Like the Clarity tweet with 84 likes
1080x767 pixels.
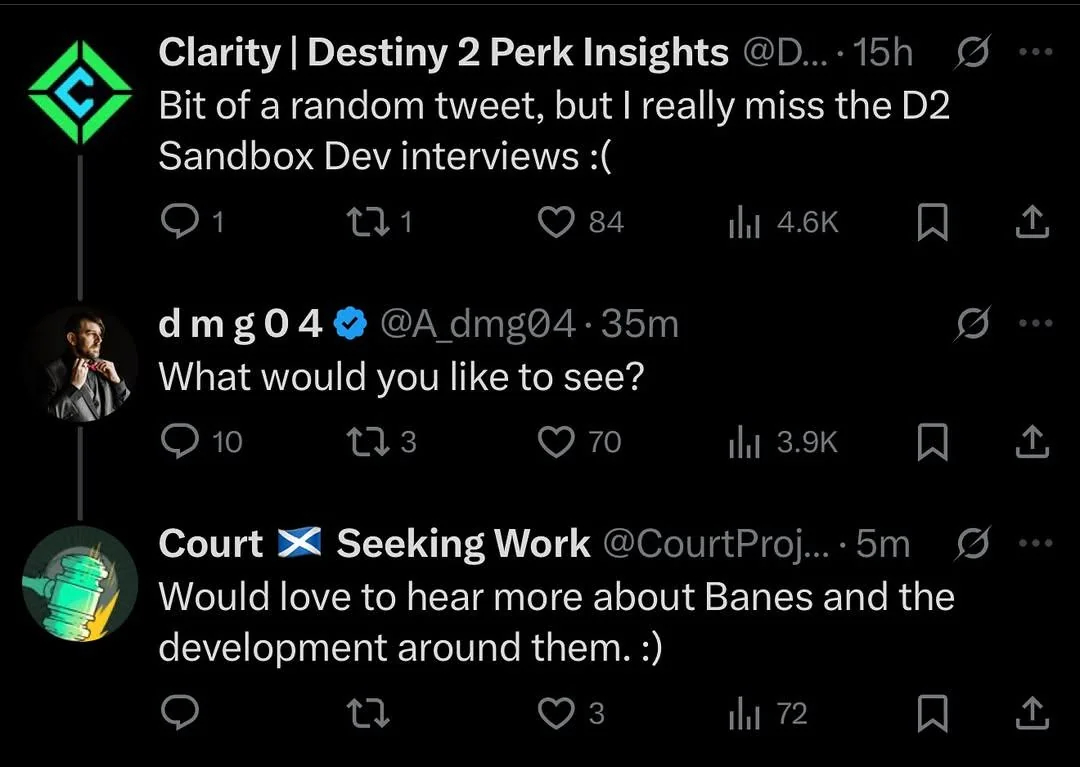pyautogui.click(x=556, y=222)
